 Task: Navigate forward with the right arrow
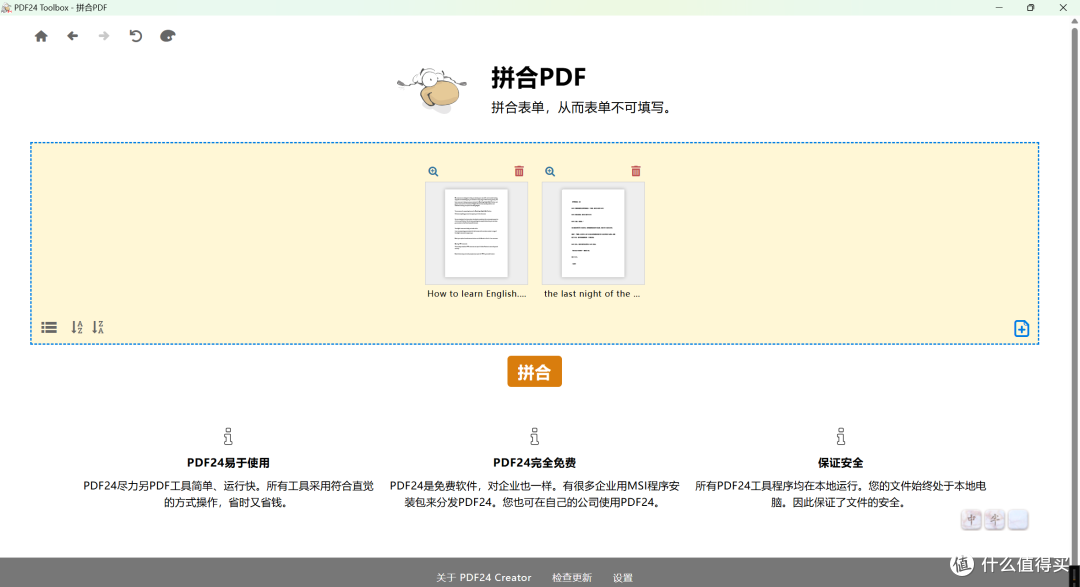[x=104, y=36]
